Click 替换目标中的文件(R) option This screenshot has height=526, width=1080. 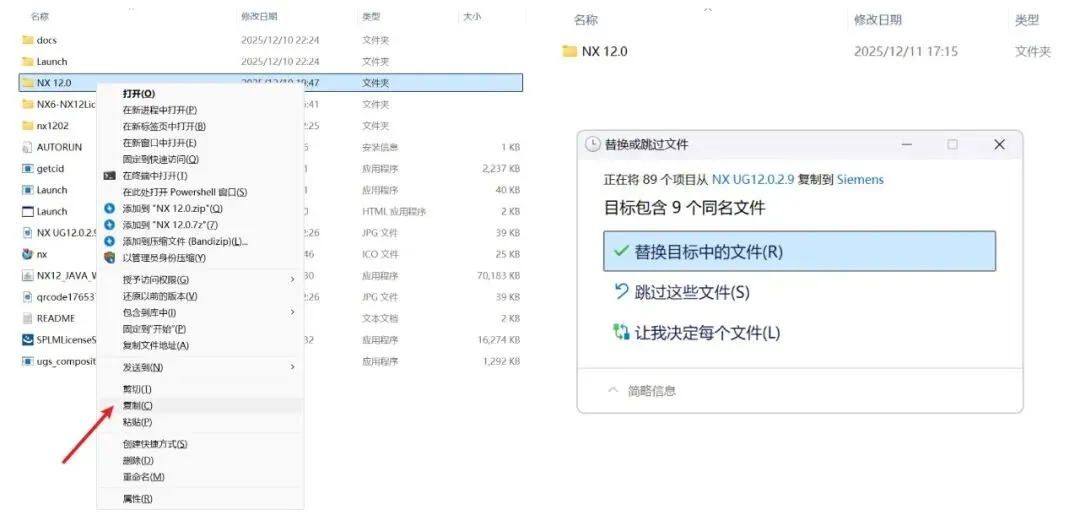coord(800,251)
